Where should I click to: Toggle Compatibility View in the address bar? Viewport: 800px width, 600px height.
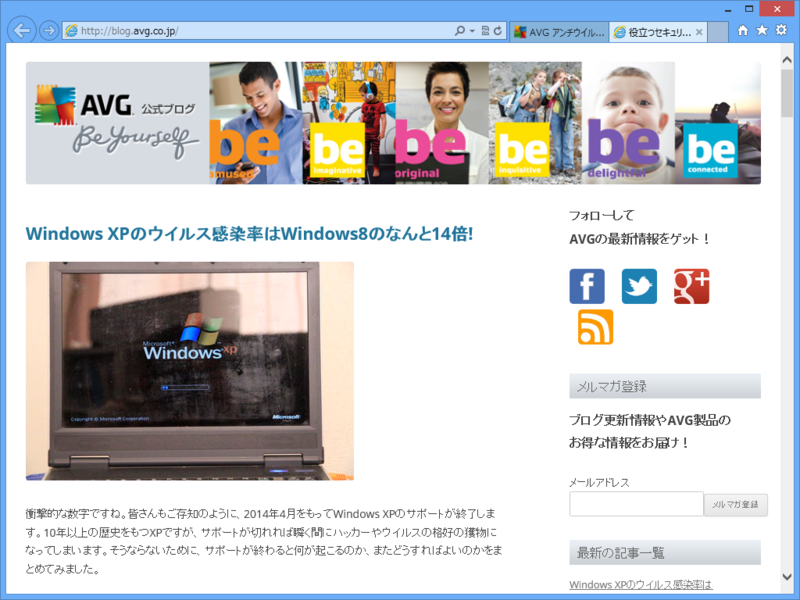tap(484, 31)
